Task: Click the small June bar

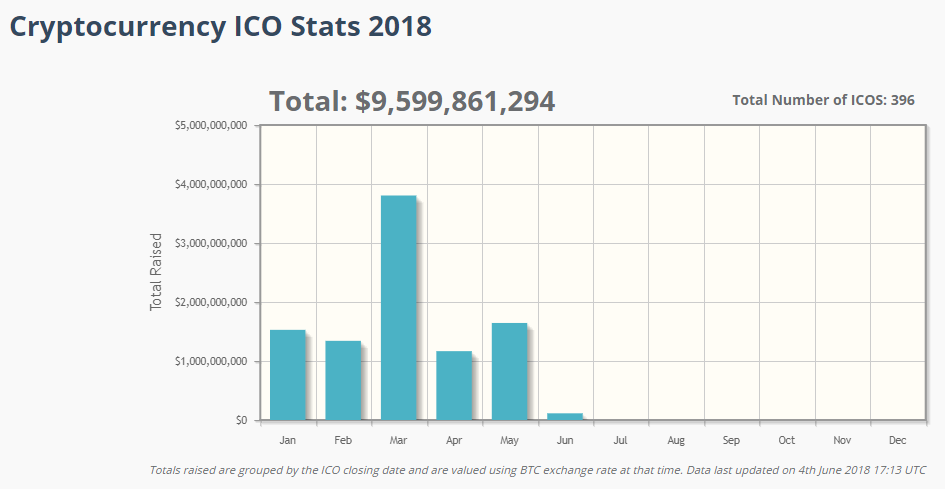Action: tap(565, 416)
